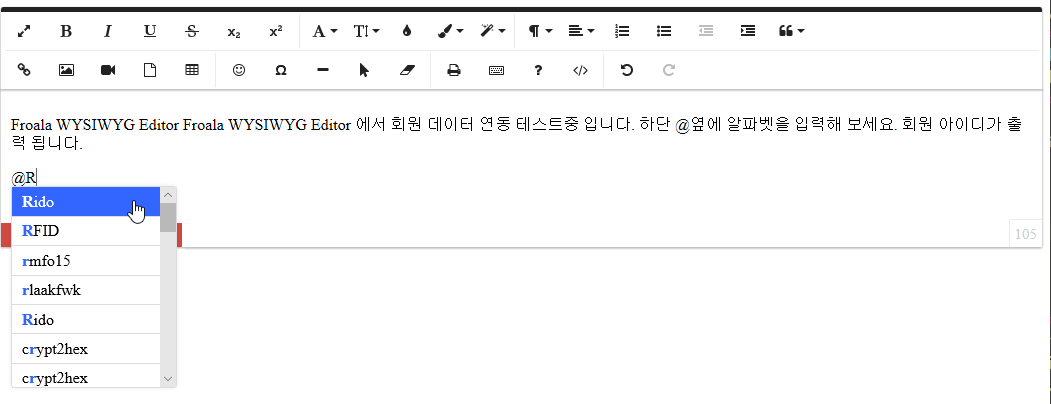Open special characters Omega icon
This screenshot has height=404, width=1051.
tap(281, 70)
